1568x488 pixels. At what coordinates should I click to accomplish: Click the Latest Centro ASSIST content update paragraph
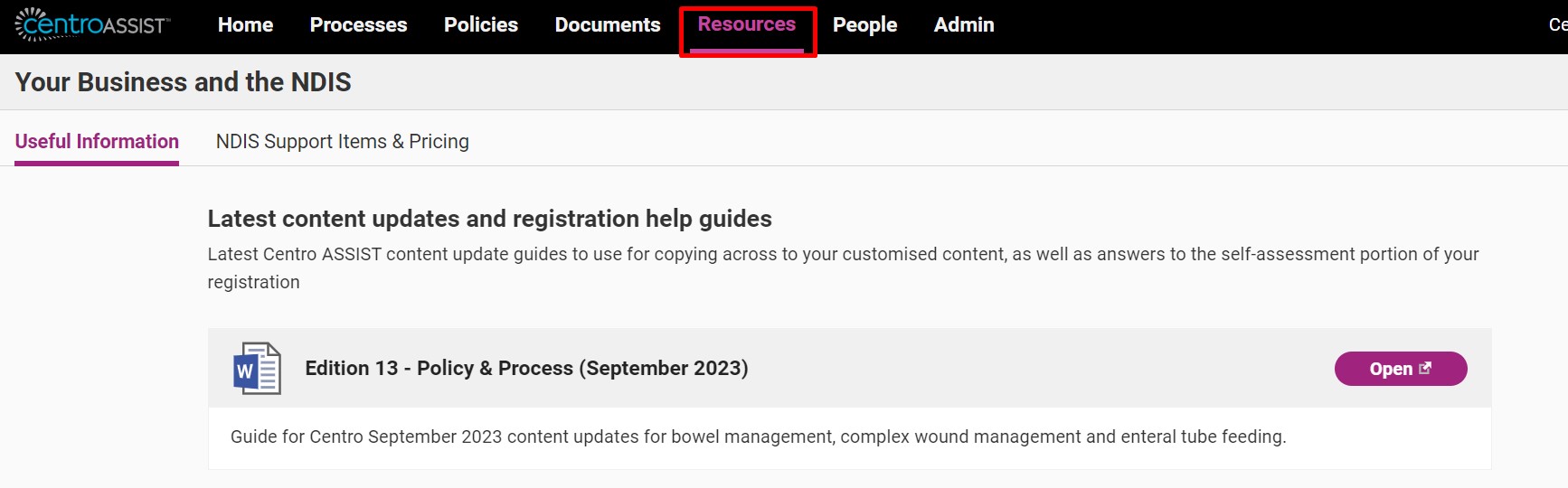point(843,268)
